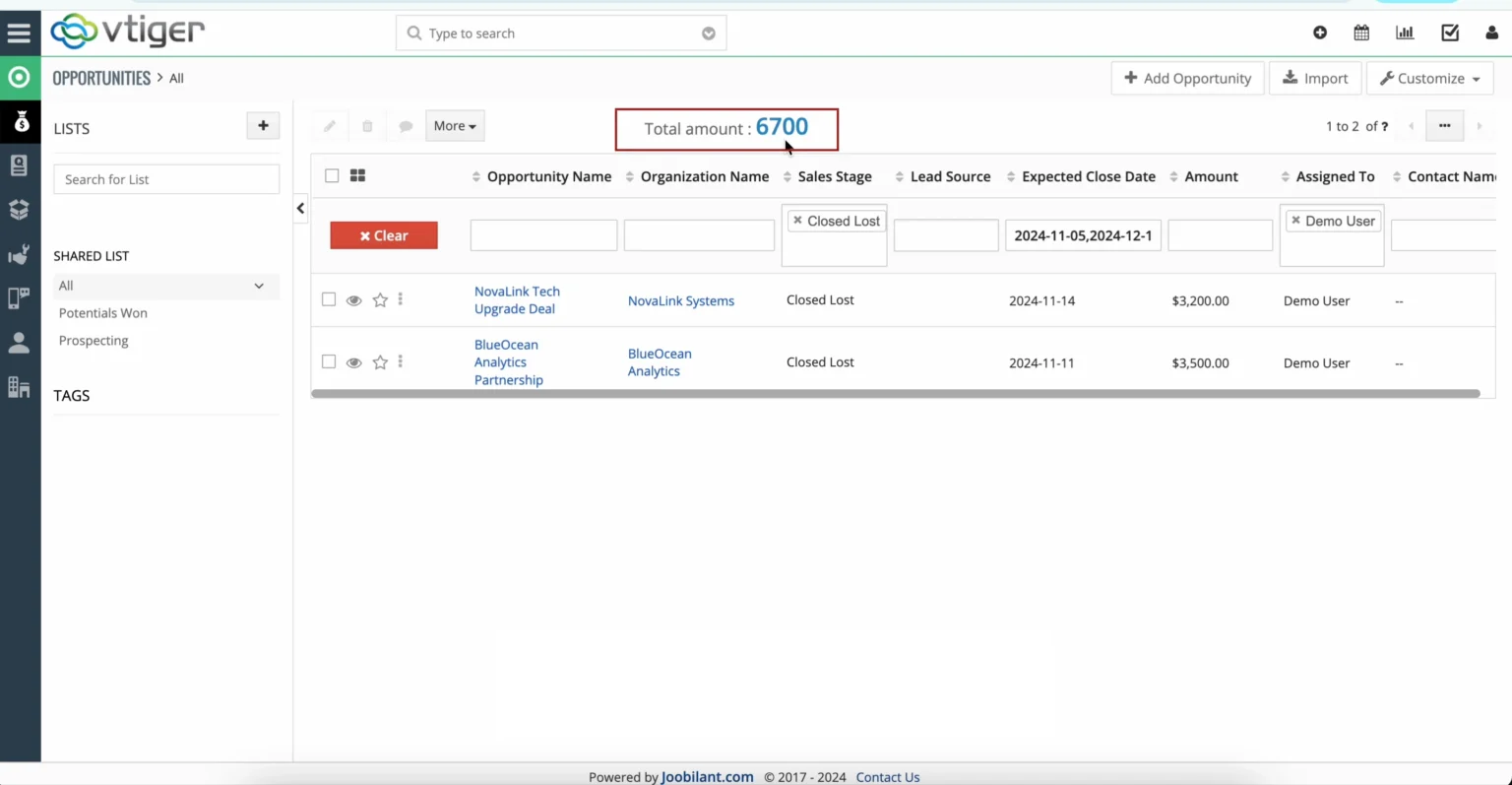The width and height of the screenshot is (1512, 785).
Task: Tick the checkbox for NovaLink Tech Upgrade Deal
Action: [329, 299]
